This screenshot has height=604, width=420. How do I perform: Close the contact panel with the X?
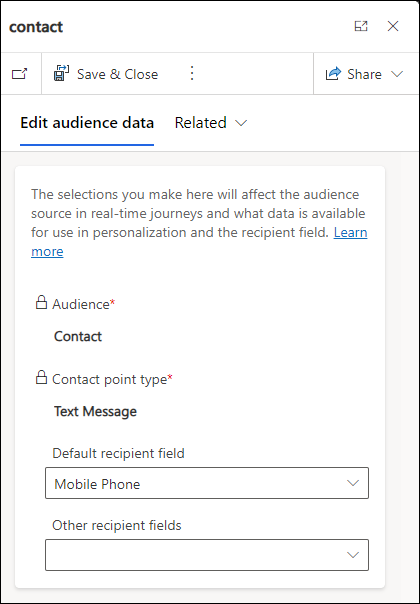(393, 26)
